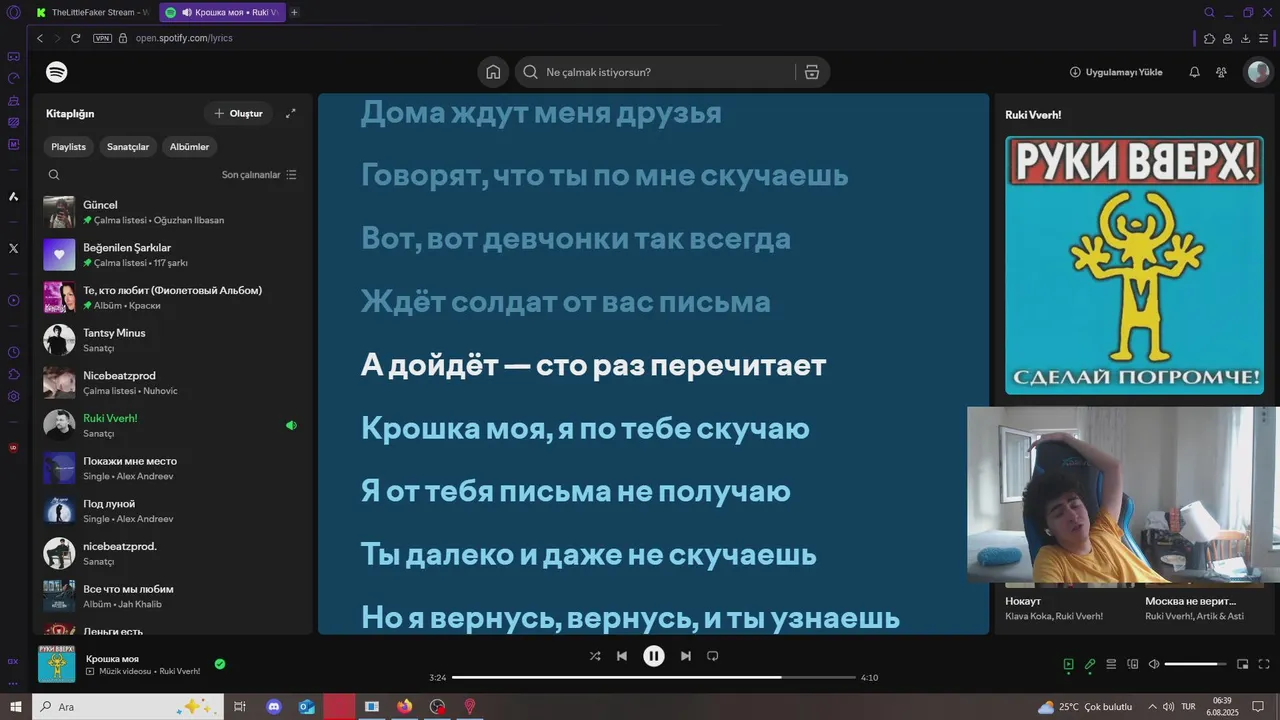
Task: Filter library by Albümler
Action: pyautogui.click(x=189, y=147)
